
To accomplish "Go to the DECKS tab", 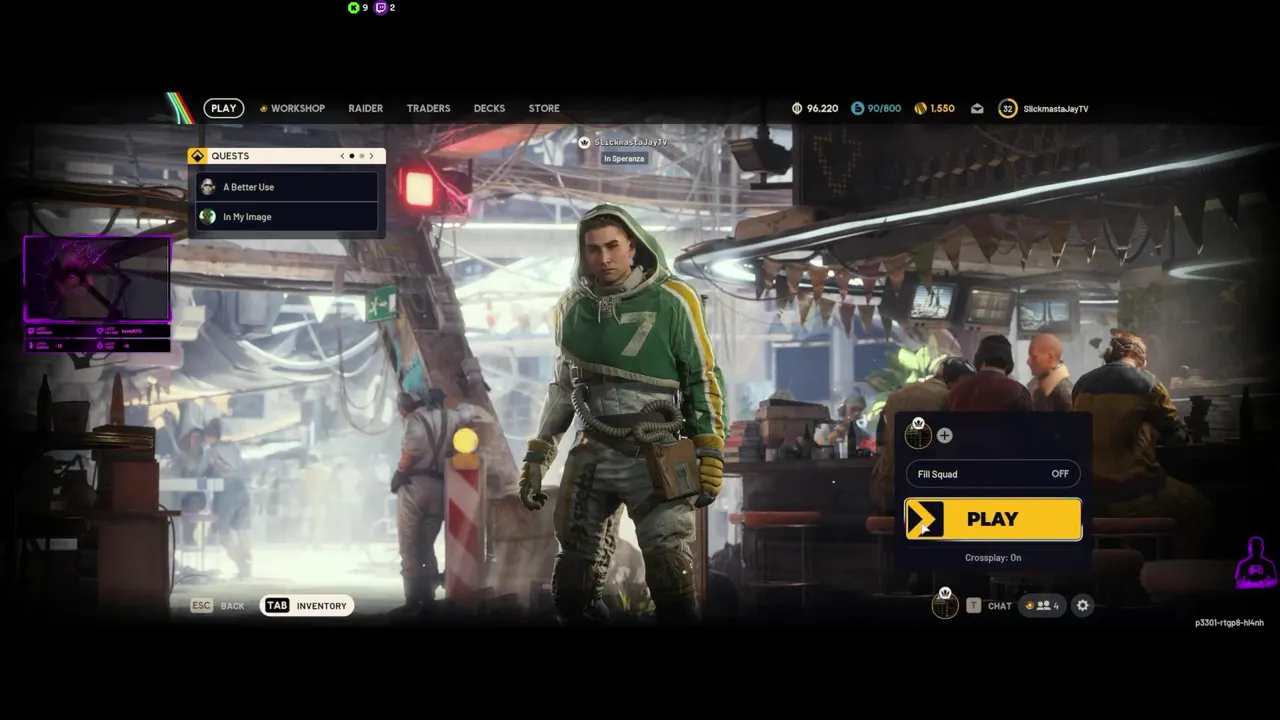I will (489, 108).
